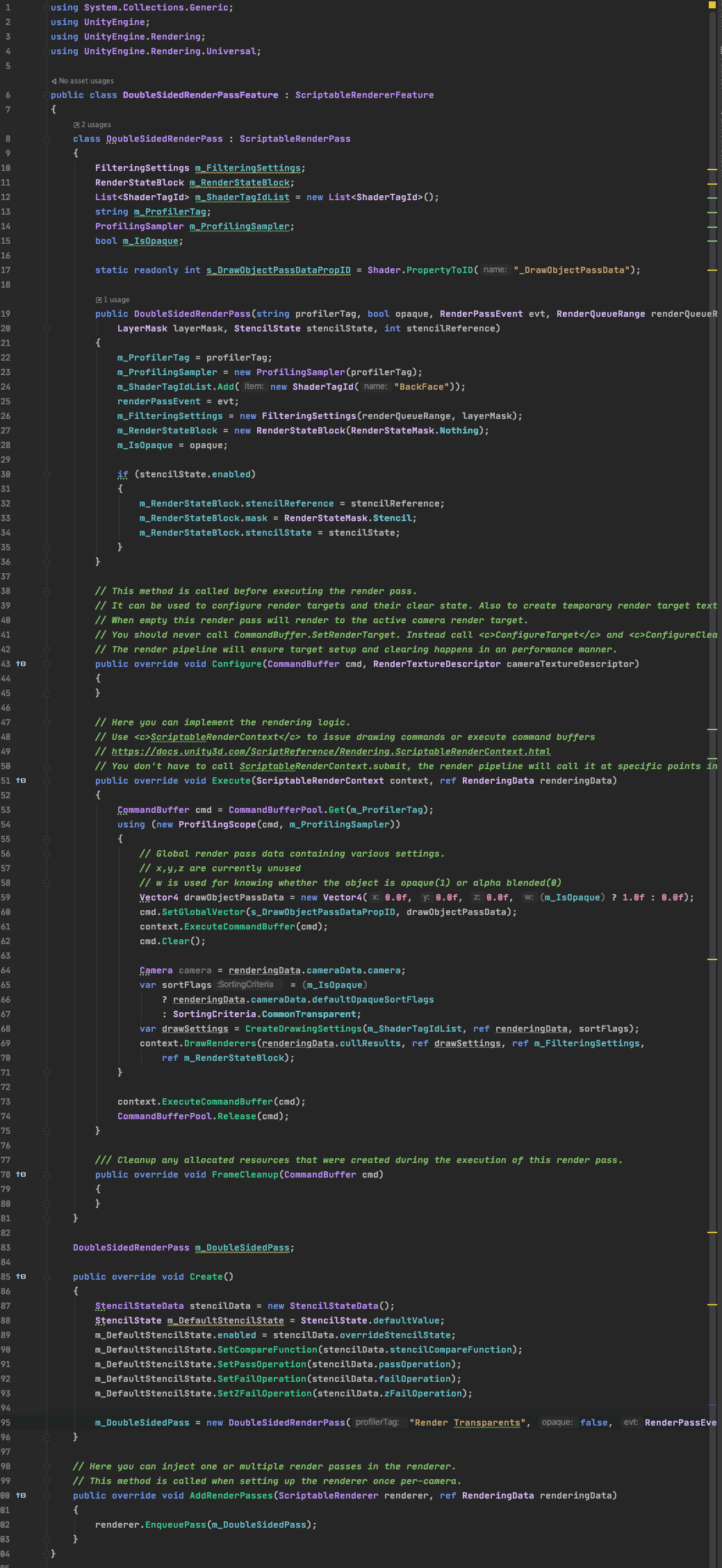The image size is (722, 1568).
Task: Click the override gutter icon beside AddRenderPasses method
Action: [21, 1496]
